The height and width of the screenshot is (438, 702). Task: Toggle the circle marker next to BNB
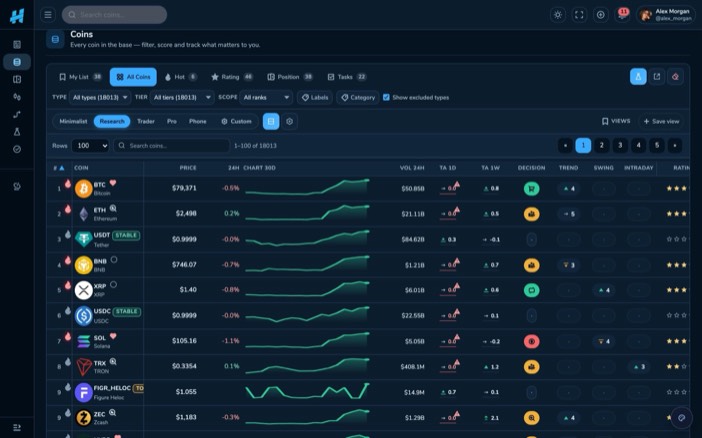click(114, 259)
